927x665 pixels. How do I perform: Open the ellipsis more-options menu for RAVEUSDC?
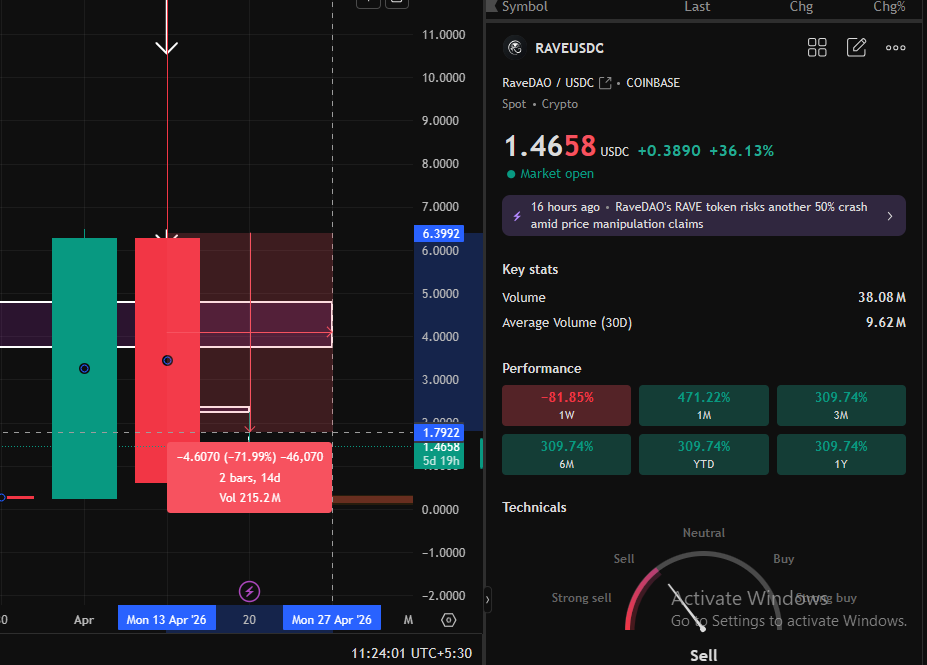(x=895, y=47)
